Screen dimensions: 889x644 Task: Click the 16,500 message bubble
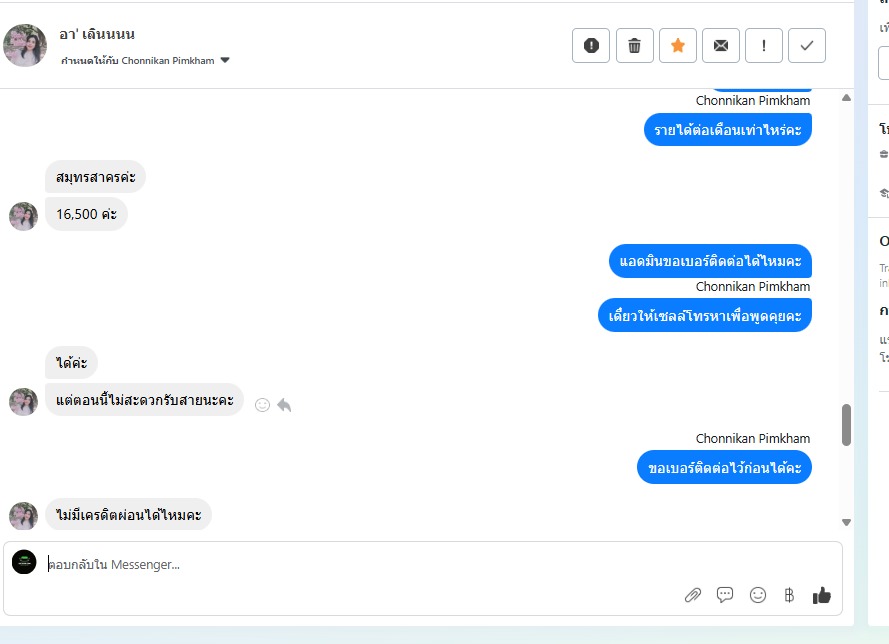pyautogui.click(x=86, y=214)
